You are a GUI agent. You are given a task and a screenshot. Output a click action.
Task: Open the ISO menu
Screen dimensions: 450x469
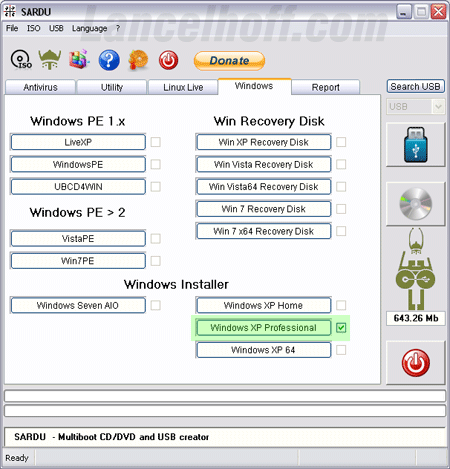34,28
